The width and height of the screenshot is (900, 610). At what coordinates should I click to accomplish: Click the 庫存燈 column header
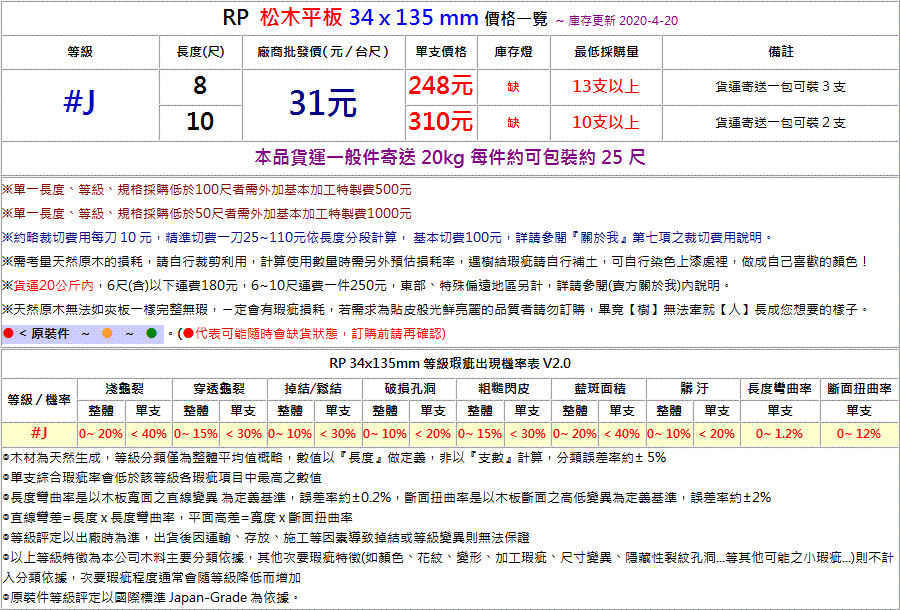513,51
